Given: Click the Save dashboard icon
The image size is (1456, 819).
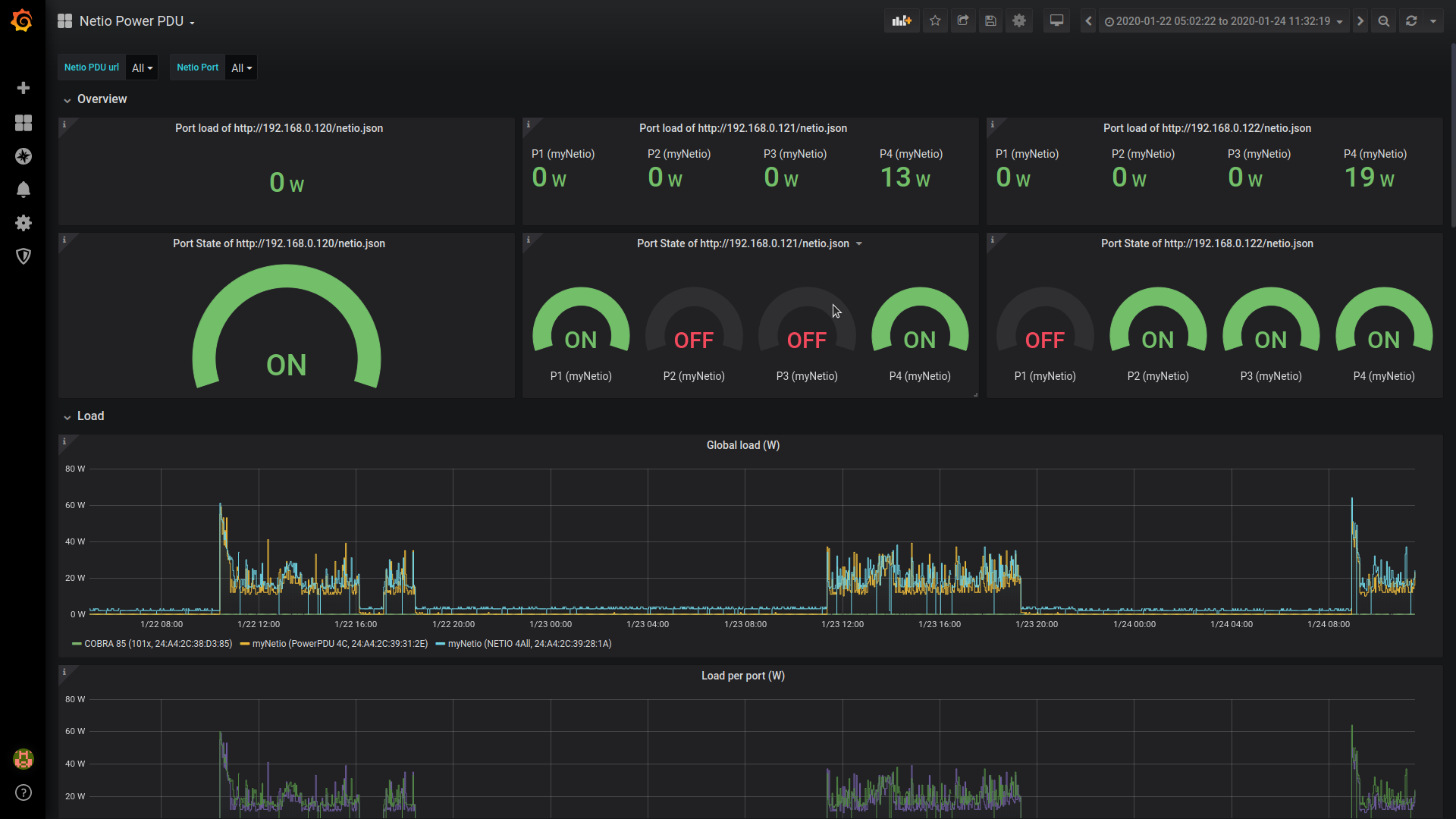Looking at the screenshot, I should click(x=990, y=21).
